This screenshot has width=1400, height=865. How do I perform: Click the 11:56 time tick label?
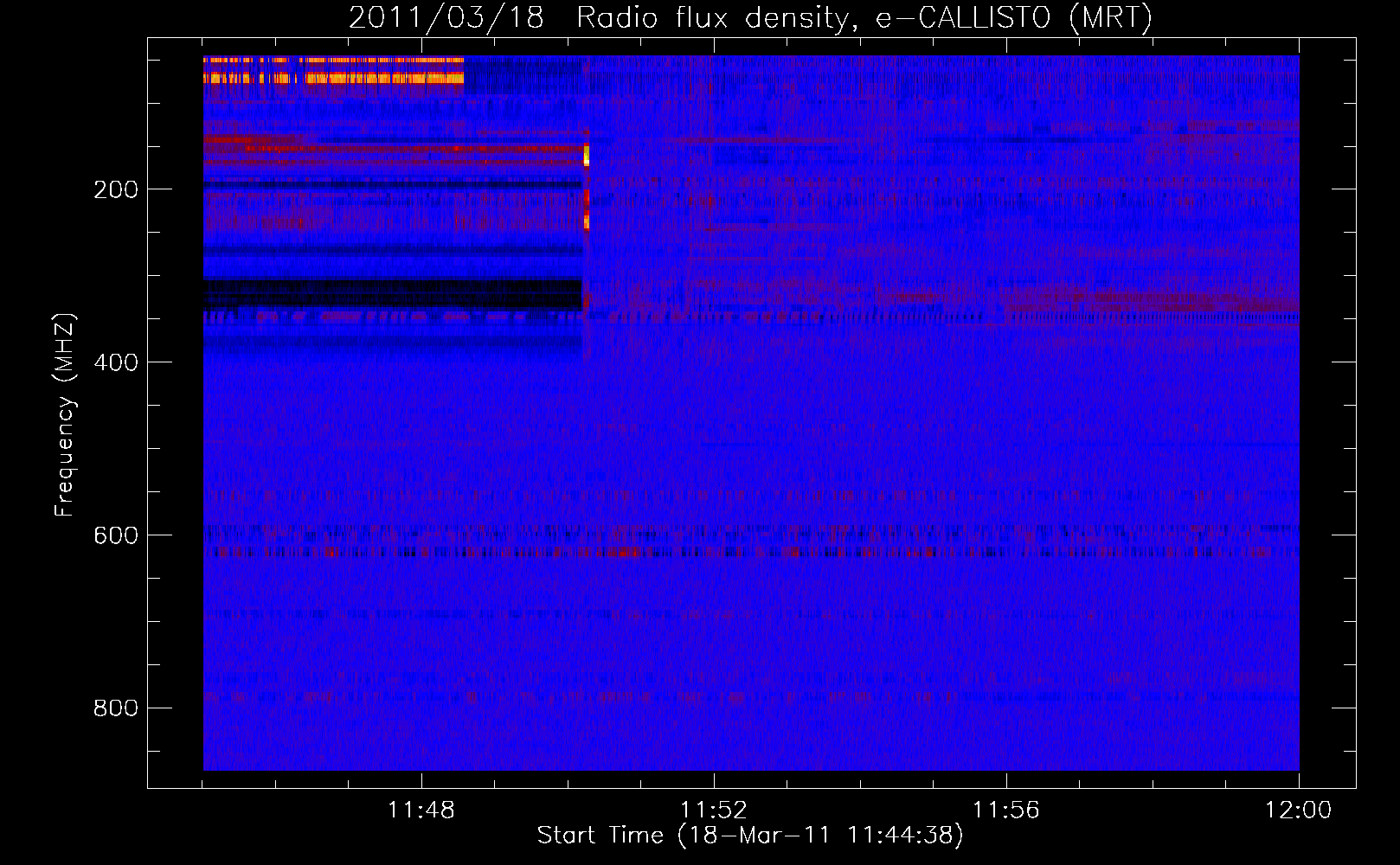pos(1006,811)
